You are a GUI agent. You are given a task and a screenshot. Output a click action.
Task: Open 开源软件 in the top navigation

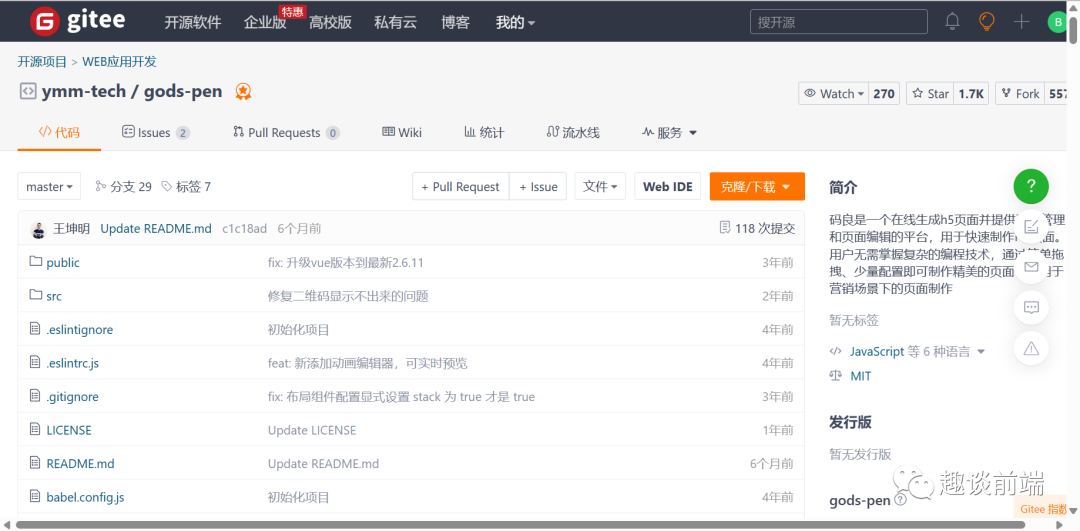pos(193,22)
